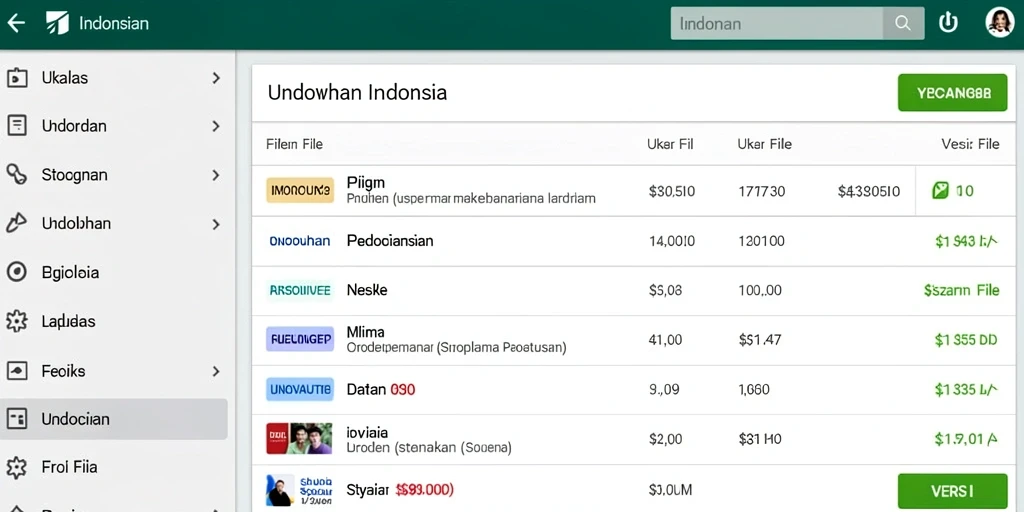Click the $51.47 value in Mlima row
The height and width of the screenshot is (512, 1024).
tap(760, 340)
